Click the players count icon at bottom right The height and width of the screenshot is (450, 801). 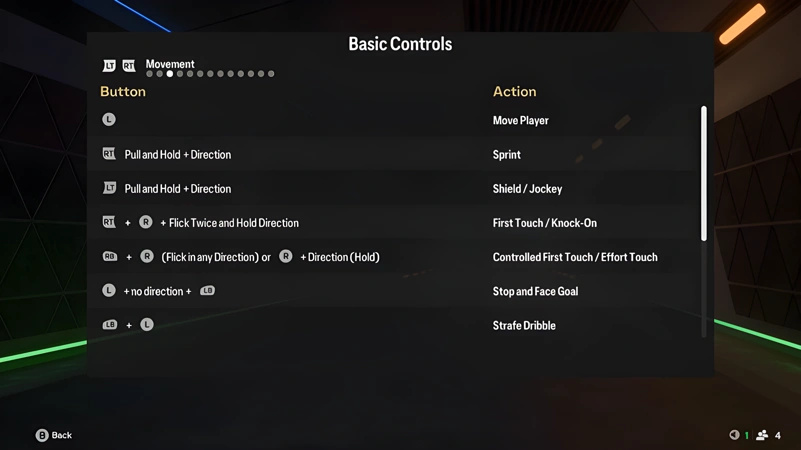click(762, 435)
